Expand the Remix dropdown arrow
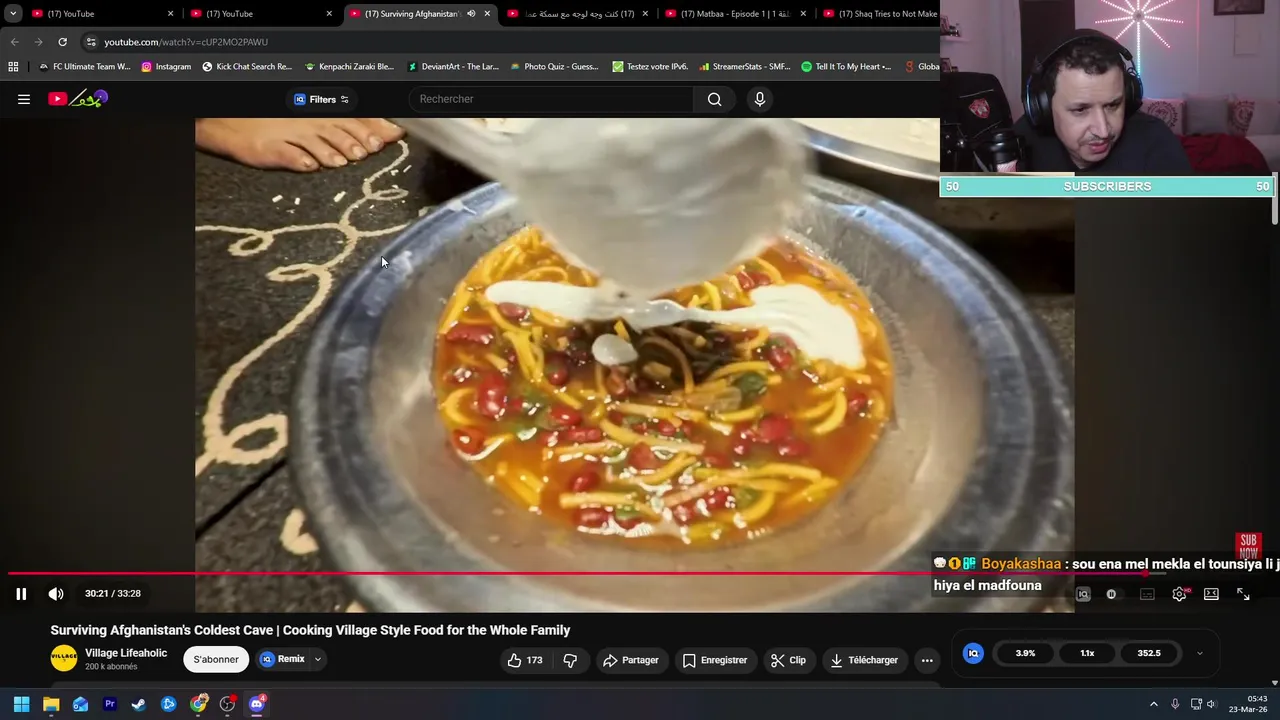The height and width of the screenshot is (720, 1280). [x=318, y=659]
